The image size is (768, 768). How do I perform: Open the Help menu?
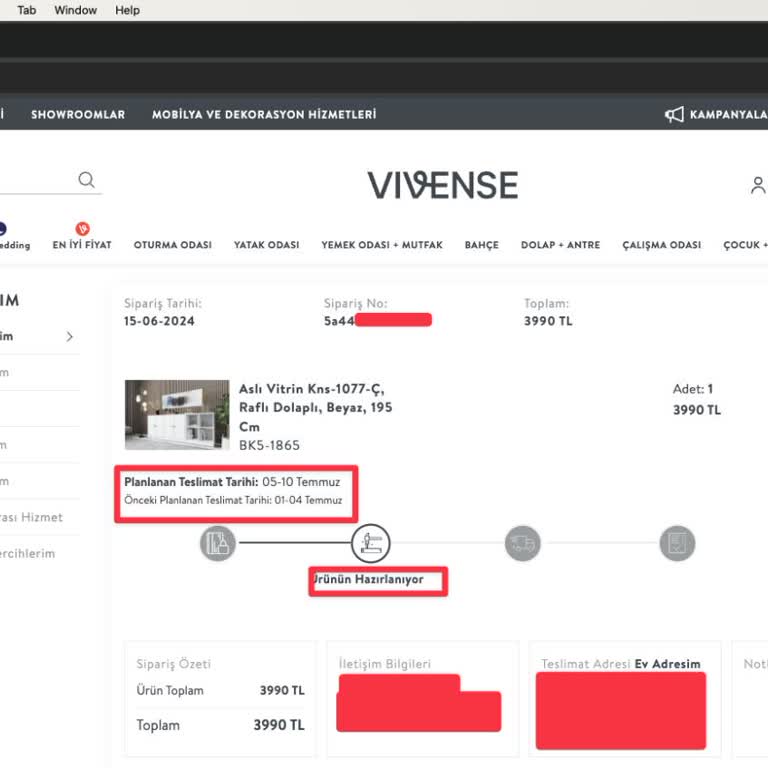pos(127,10)
